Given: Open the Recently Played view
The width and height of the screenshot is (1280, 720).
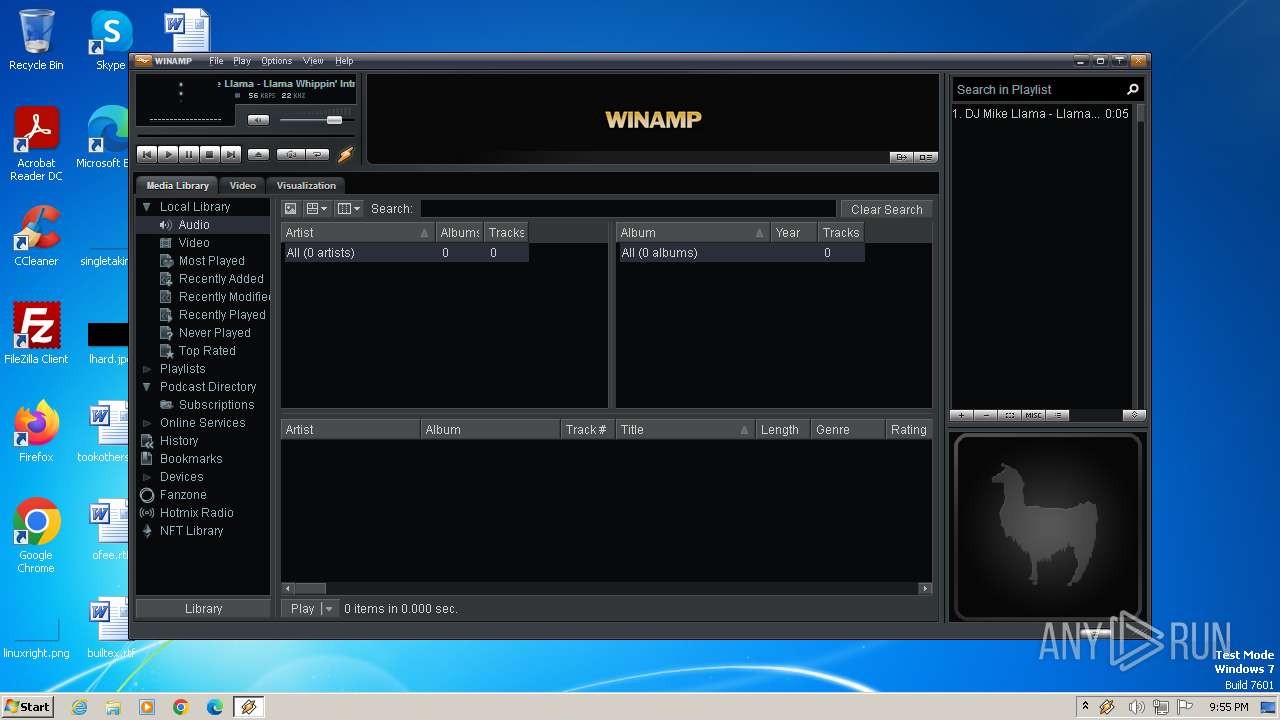Looking at the screenshot, I should point(222,315).
